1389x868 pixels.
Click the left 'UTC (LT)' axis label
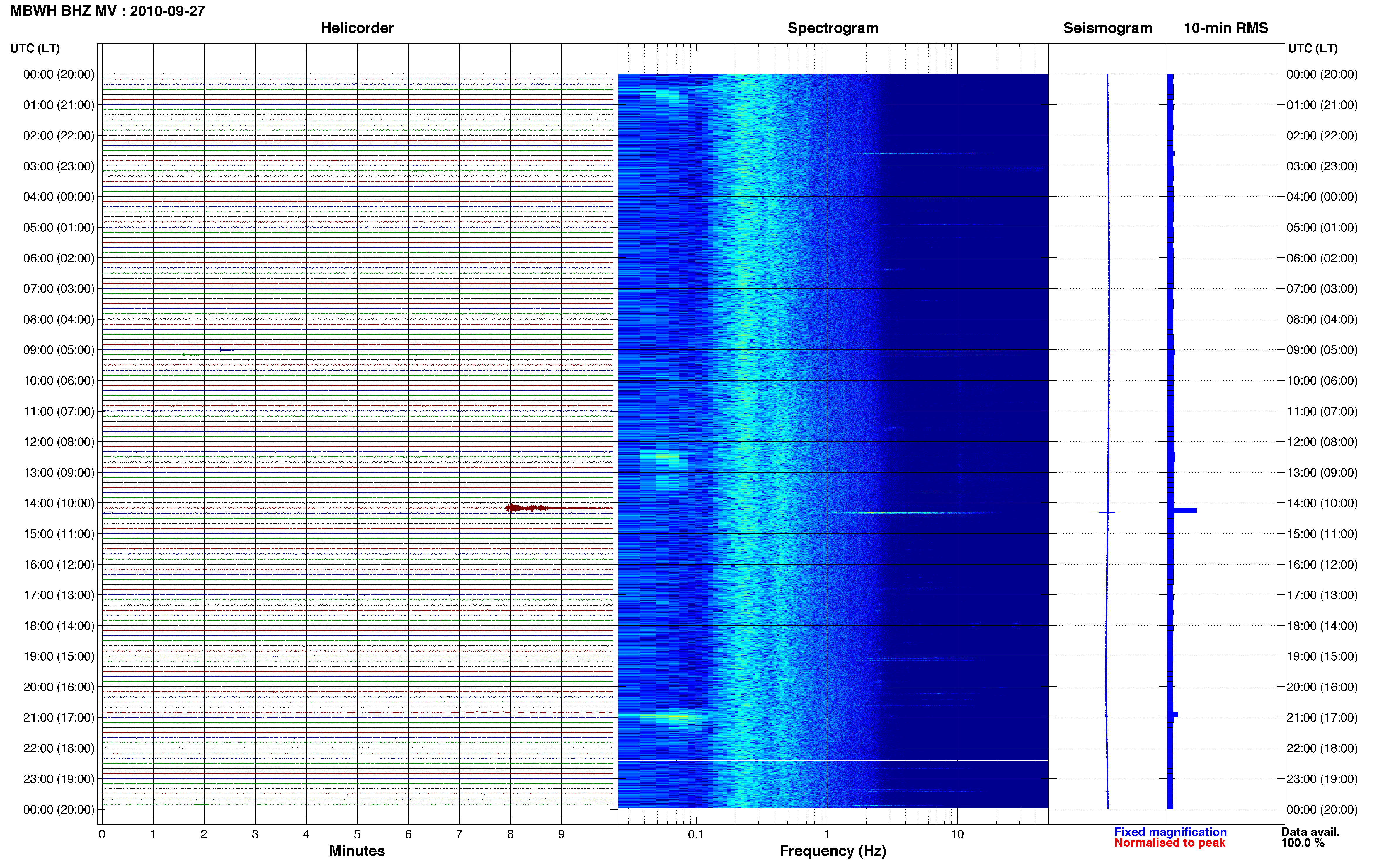tap(35, 48)
